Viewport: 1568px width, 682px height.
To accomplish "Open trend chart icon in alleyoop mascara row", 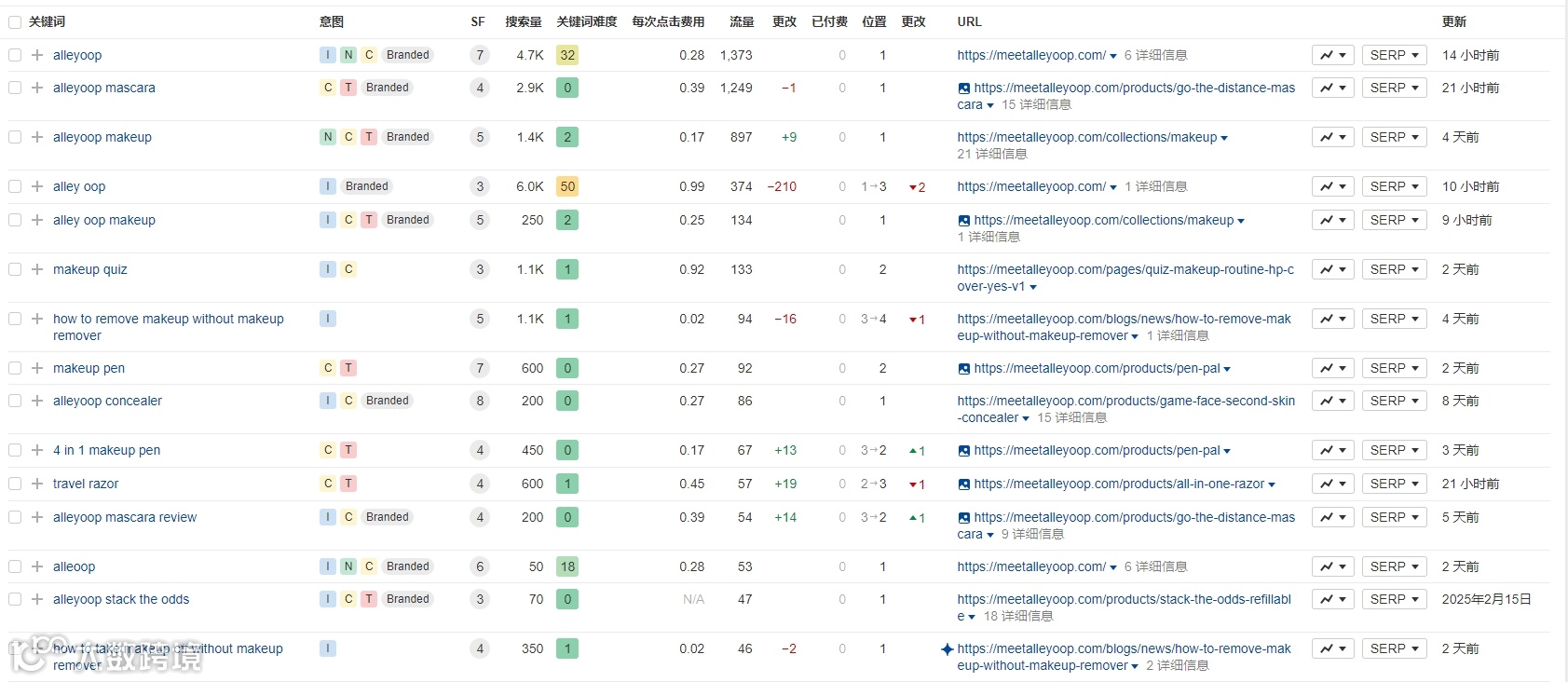I will (1333, 88).
